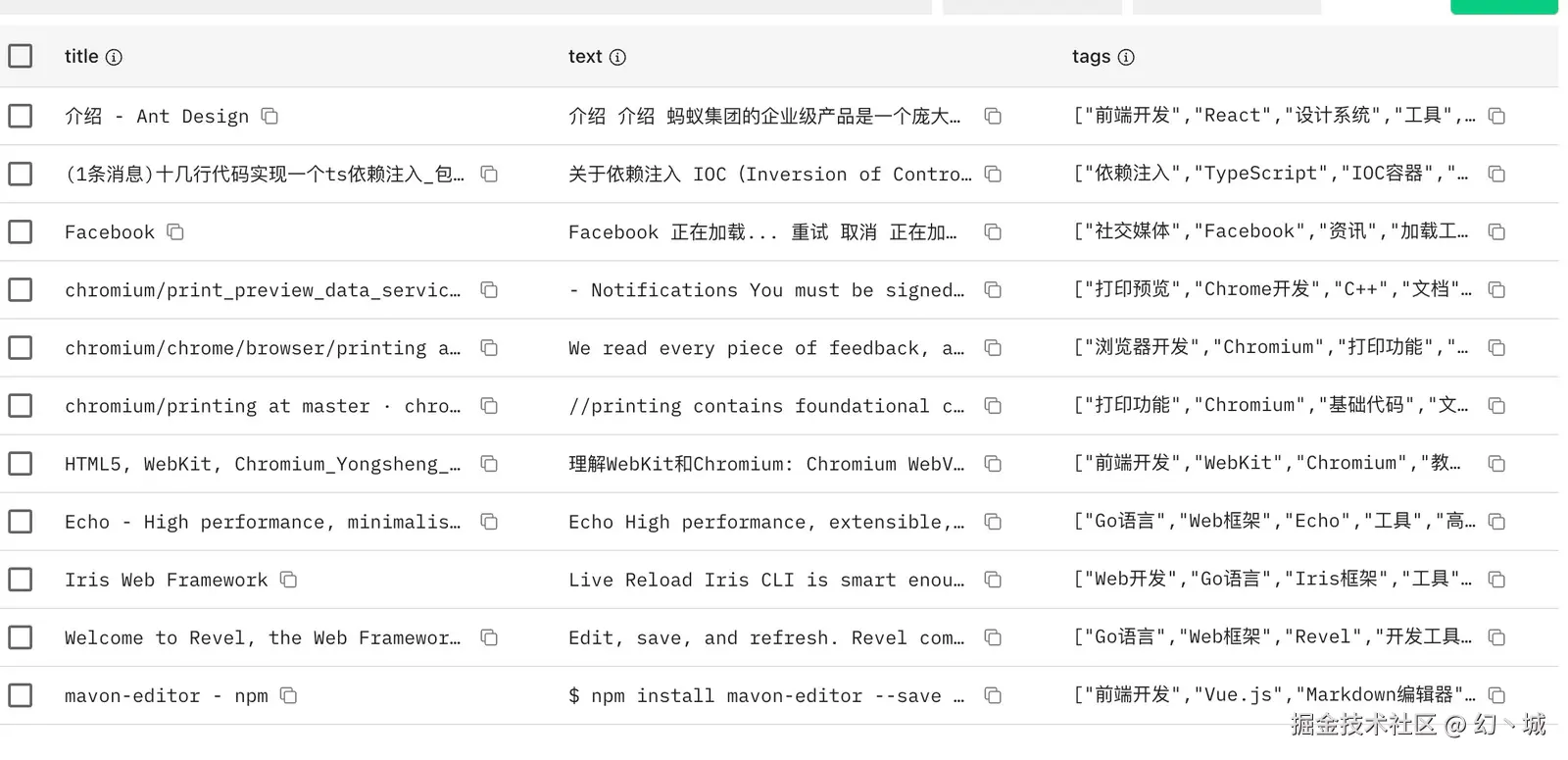Copy title chromium/print_preview_data_servic…
The image size is (1568, 760).
point(489,290)
